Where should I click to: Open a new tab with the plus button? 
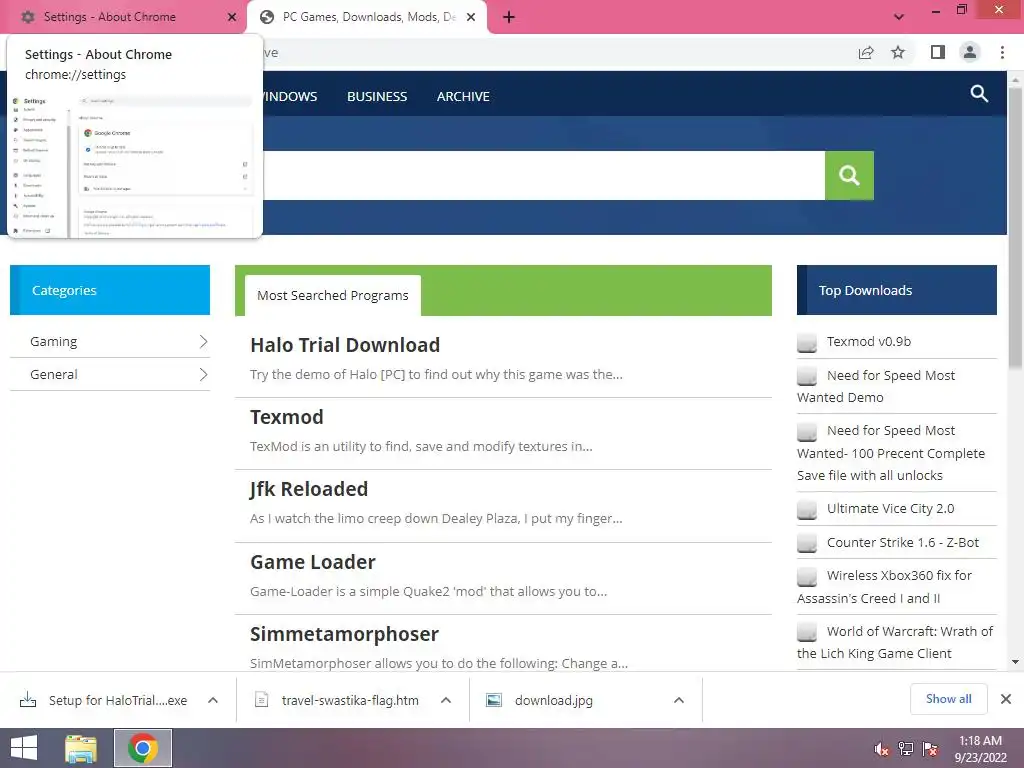tap(509, 18)
